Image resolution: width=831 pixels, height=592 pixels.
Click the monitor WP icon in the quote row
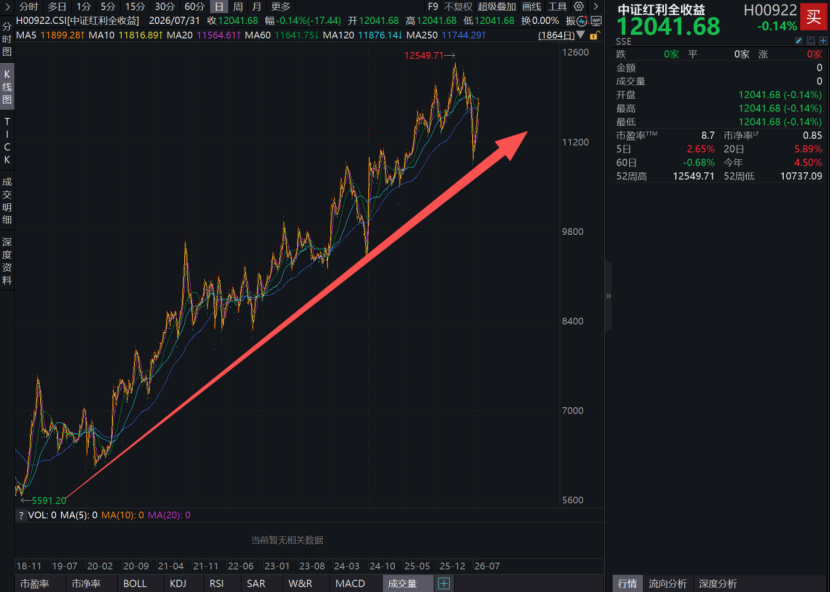point(596,21)
